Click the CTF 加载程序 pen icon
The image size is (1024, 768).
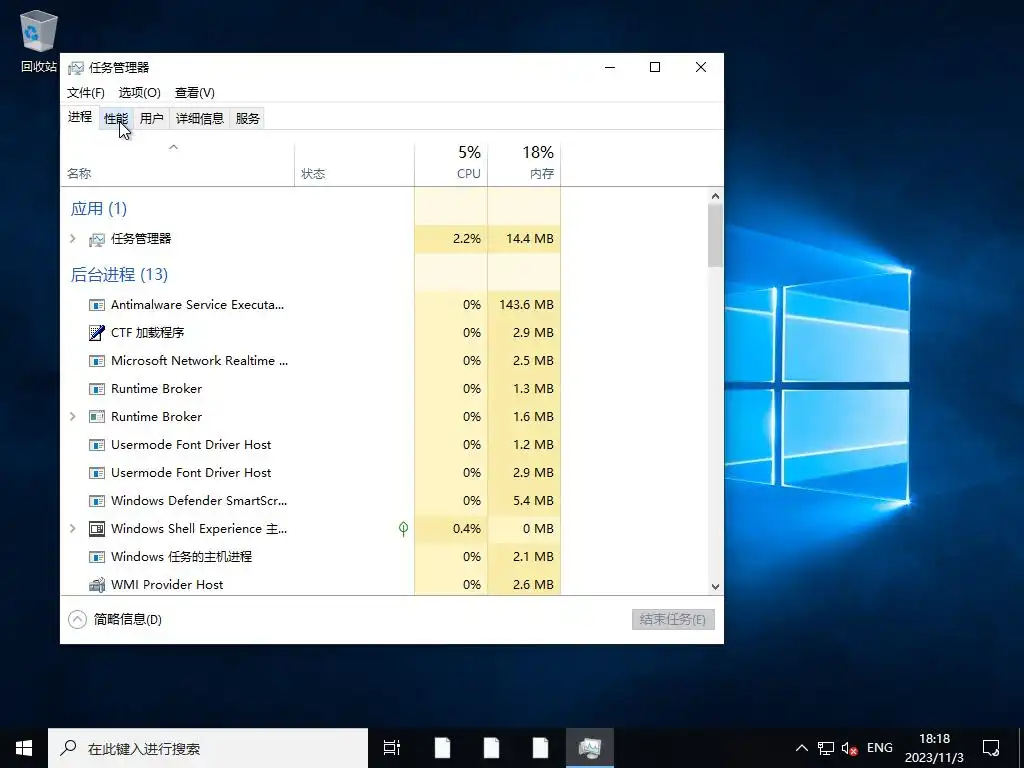point(97,333)
